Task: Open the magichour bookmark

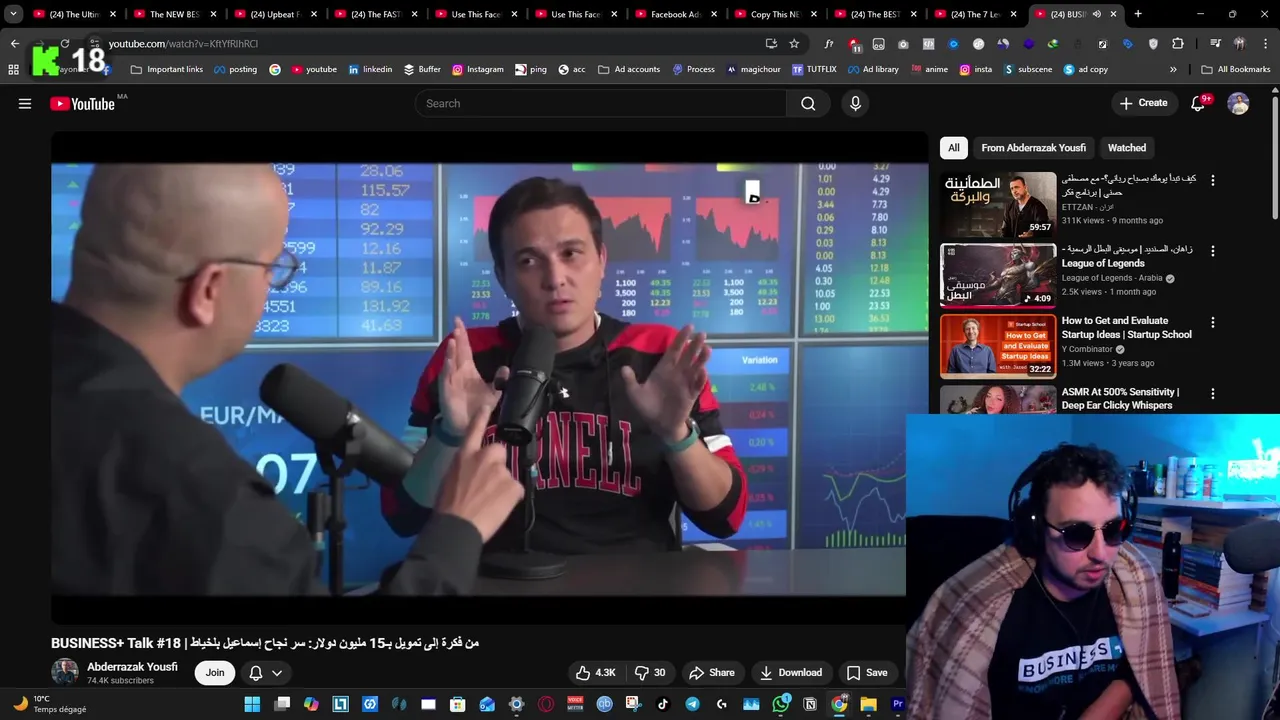Action: point(754,69)
